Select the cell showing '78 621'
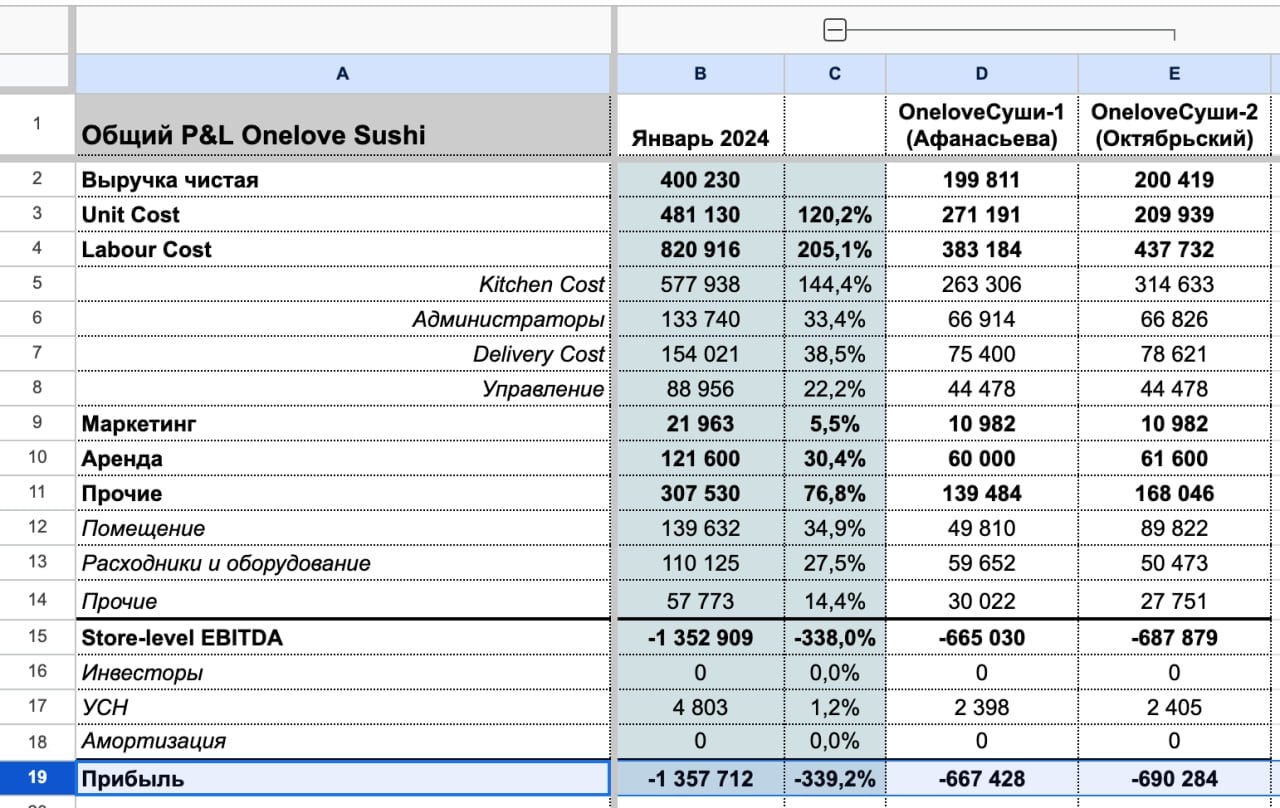The height and width of the screenshot is (808, 1280). pyautogui.click(x=1174, y=354)
